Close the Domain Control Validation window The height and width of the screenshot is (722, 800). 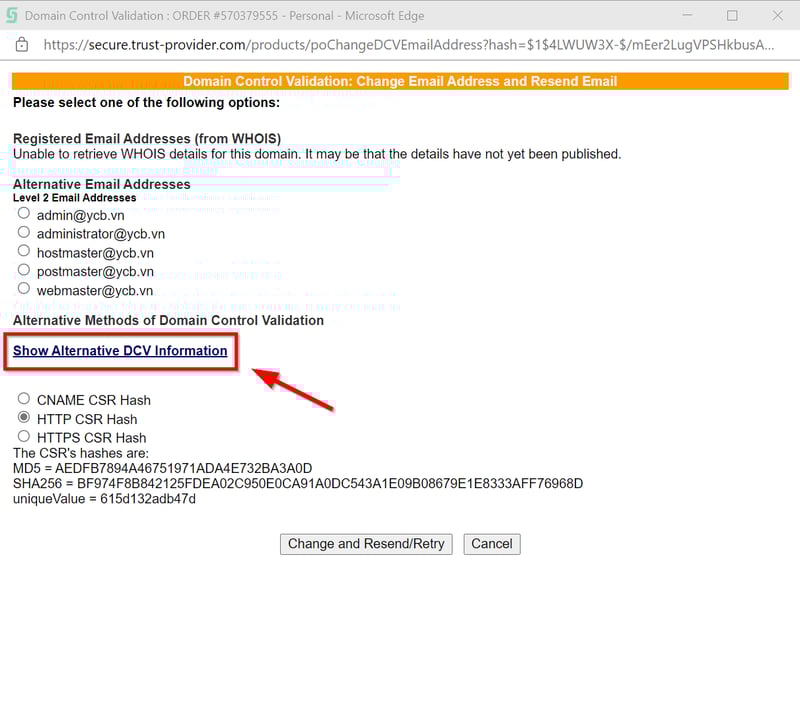point(778,16)
